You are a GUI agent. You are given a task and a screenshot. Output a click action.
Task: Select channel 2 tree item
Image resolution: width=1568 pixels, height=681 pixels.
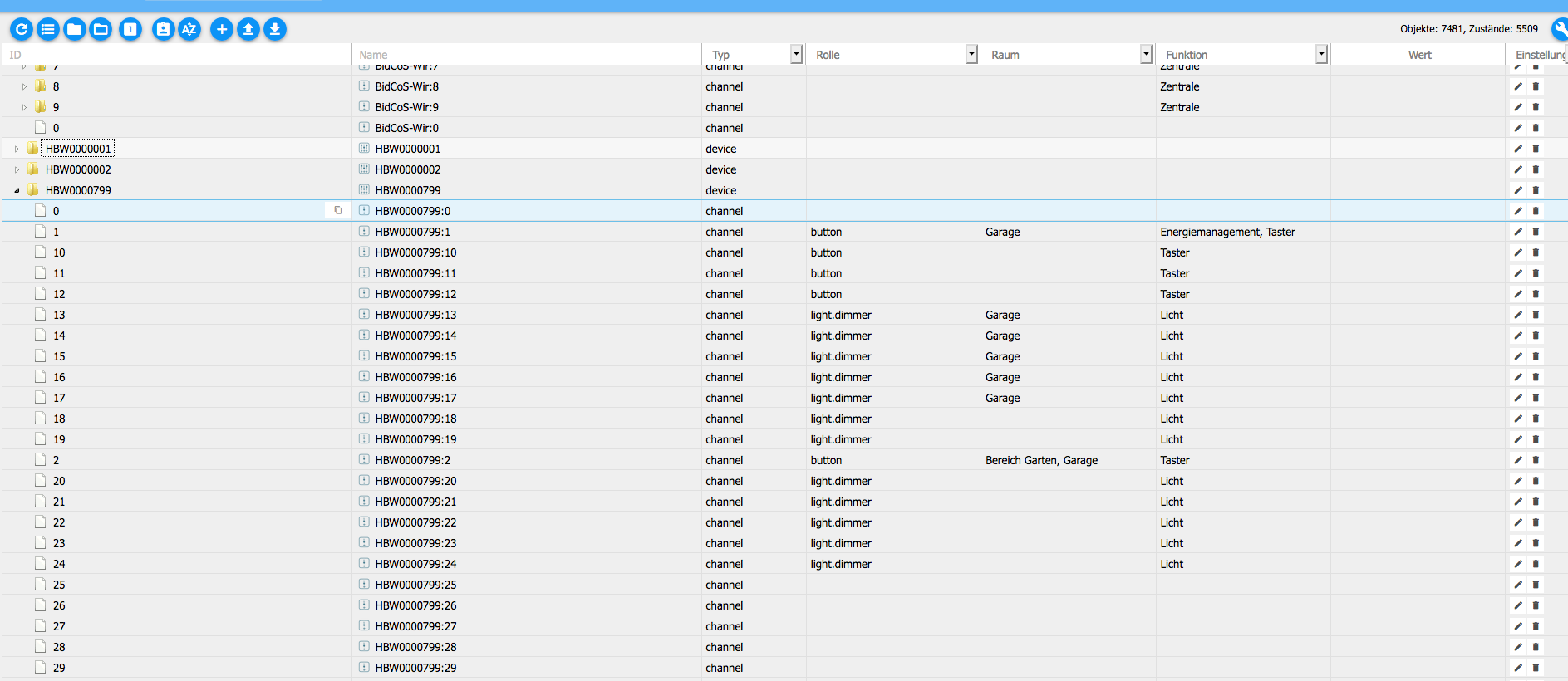point(56,460)
